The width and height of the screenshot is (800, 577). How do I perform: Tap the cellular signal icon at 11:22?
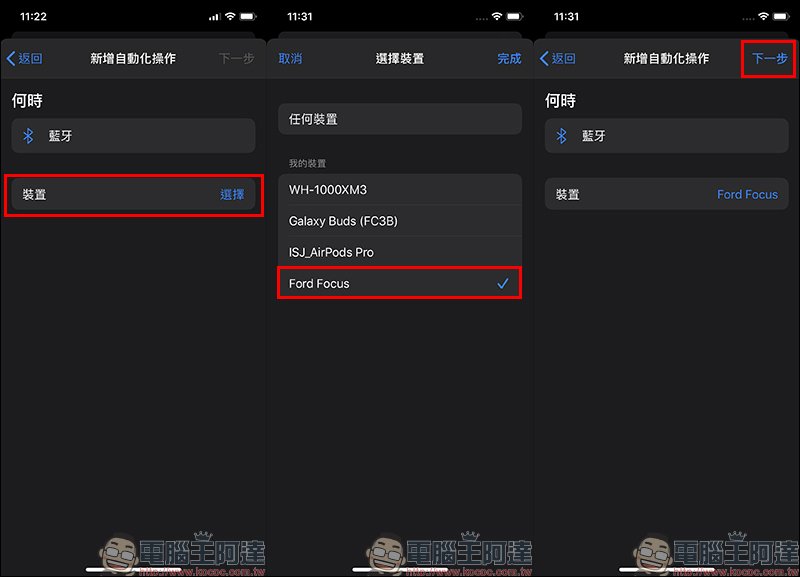coord(215,17)
